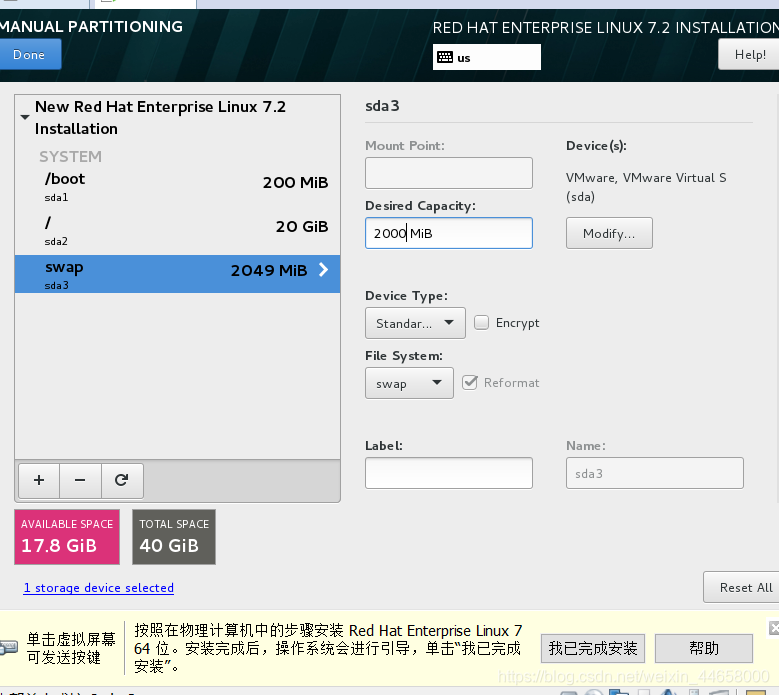Click the add partition plus icon
The image size is (779, 695).
[39, 480]
